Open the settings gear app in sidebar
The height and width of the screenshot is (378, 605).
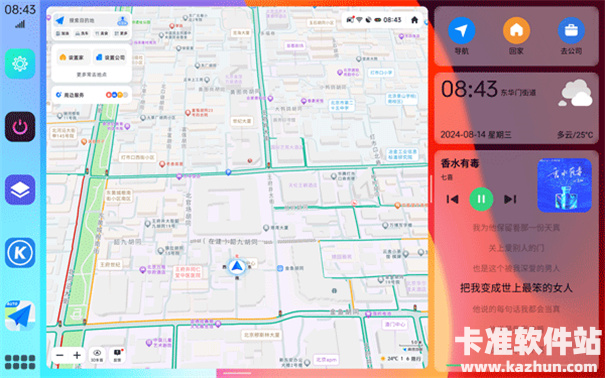(20, 64)
